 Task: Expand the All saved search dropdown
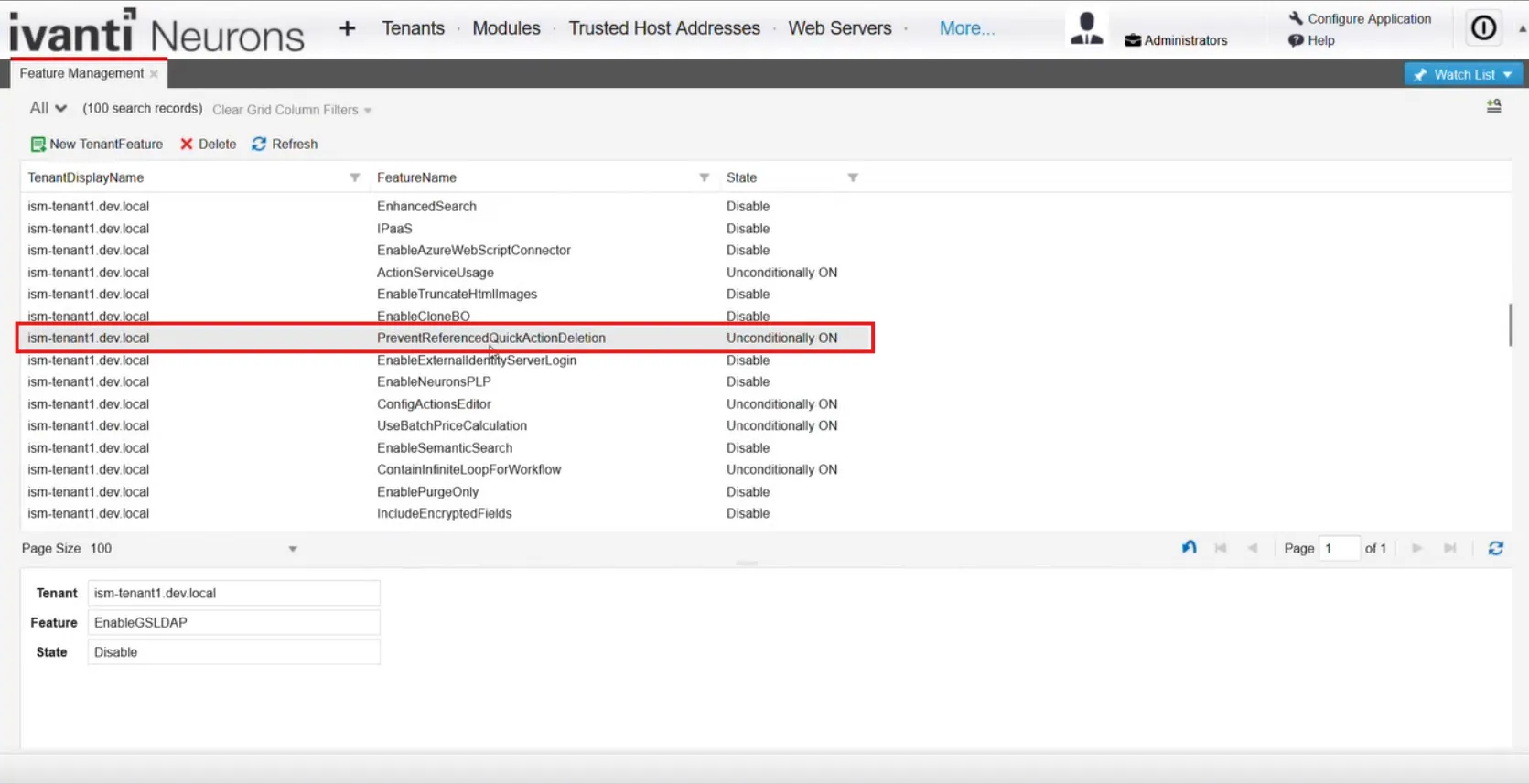pyautogui.click(x=48, y=108)
